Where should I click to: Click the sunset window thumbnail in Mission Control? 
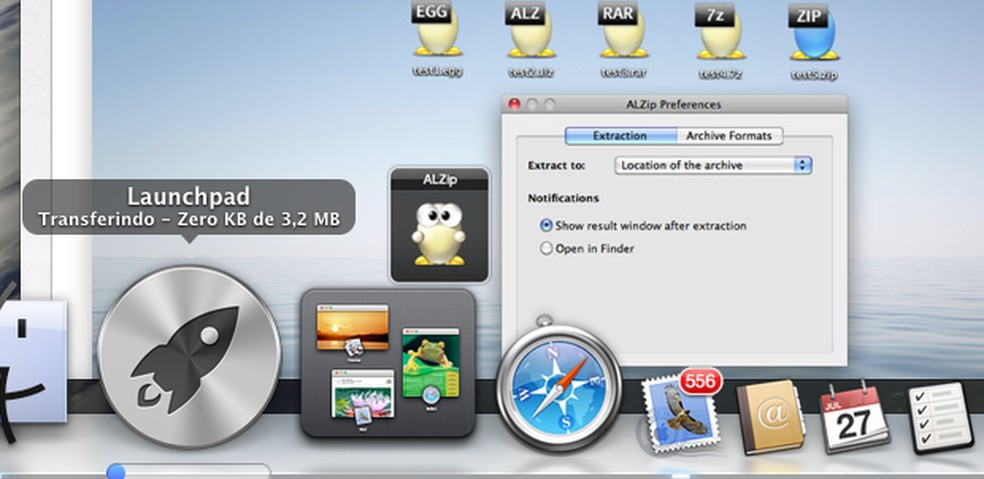352,327
